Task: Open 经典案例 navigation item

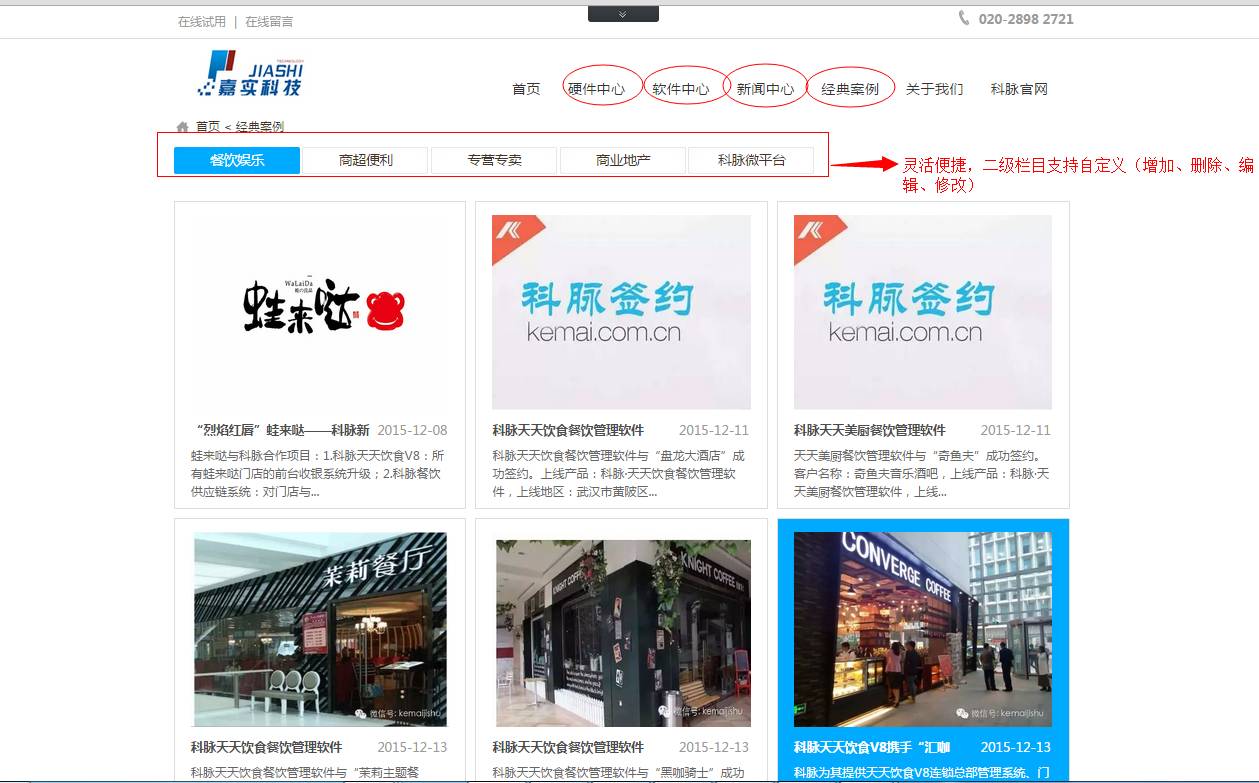Action: coord(850,89)
